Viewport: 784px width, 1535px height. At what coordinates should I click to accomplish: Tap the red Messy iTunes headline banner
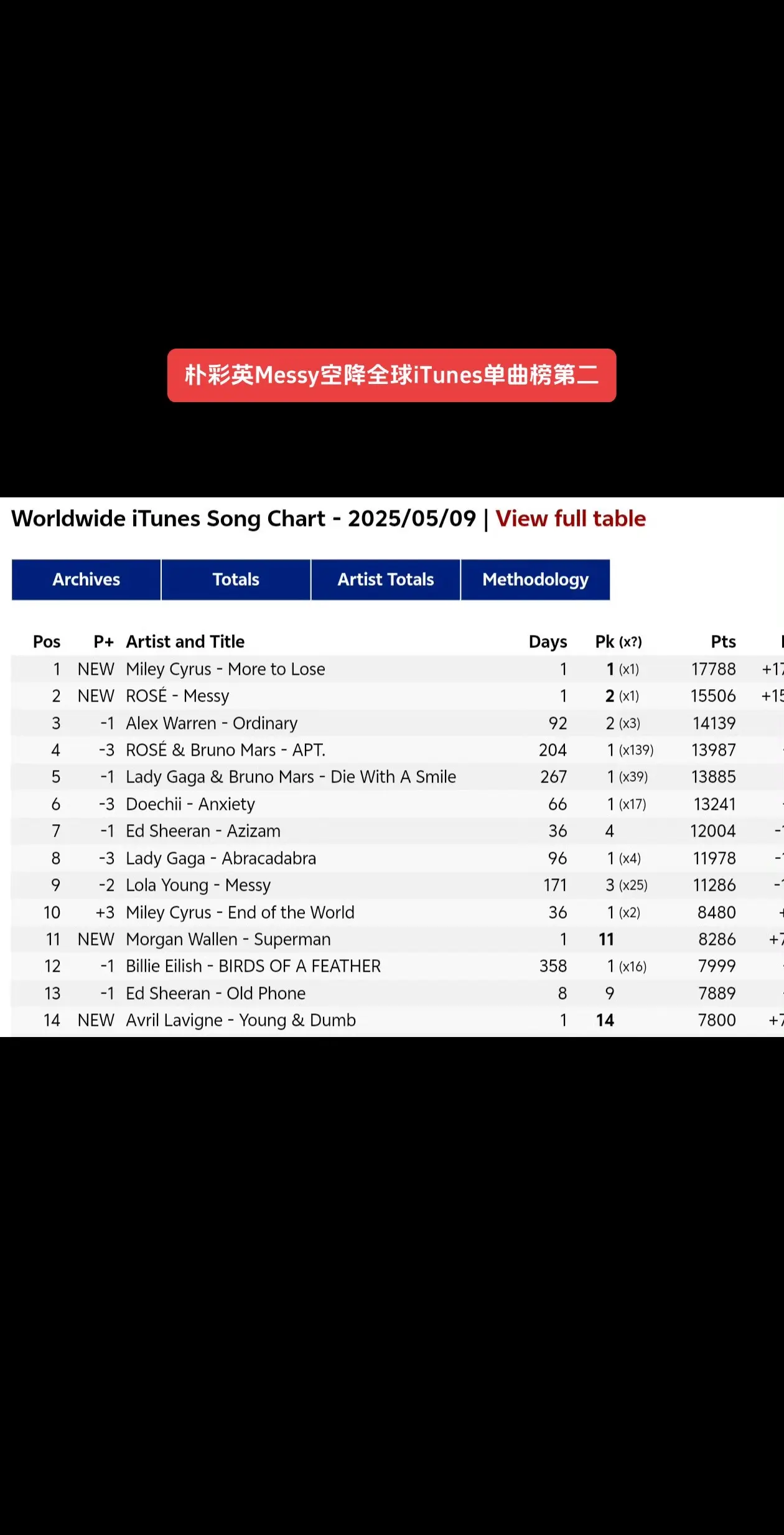click(392, 375)
